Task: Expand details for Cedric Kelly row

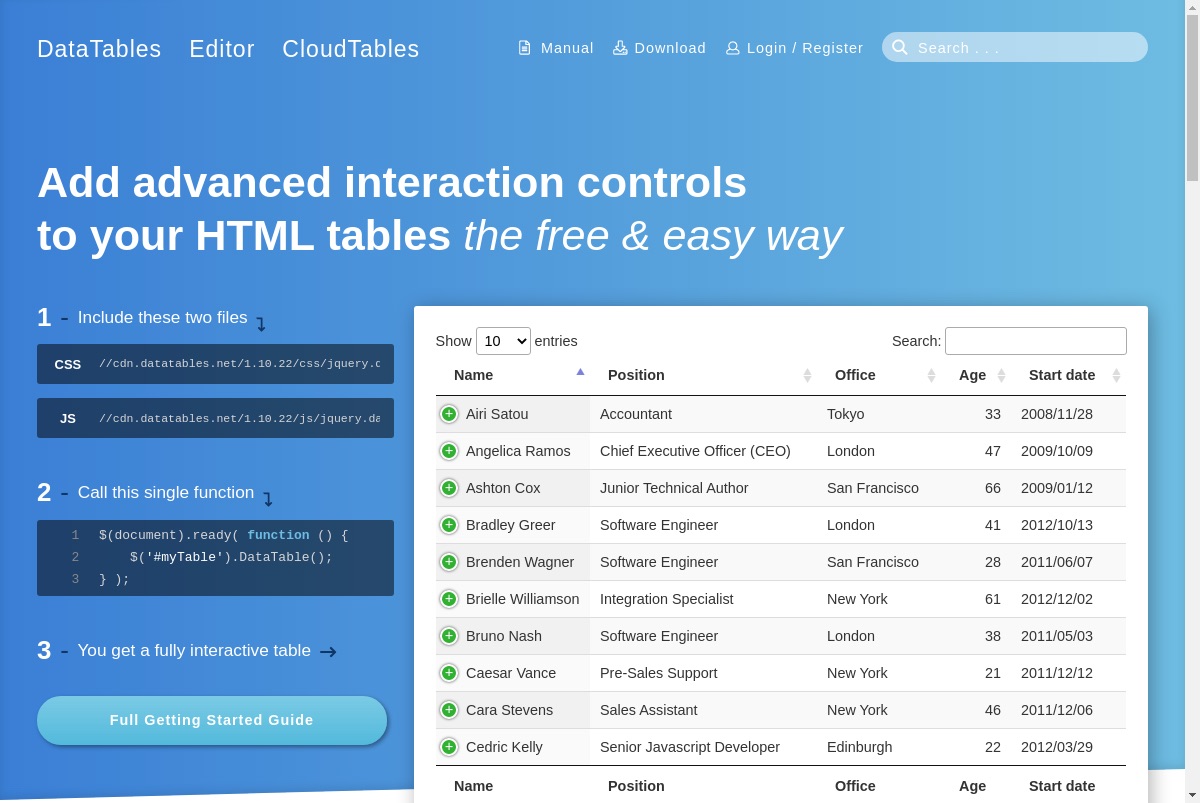Action: coord(449,747)
